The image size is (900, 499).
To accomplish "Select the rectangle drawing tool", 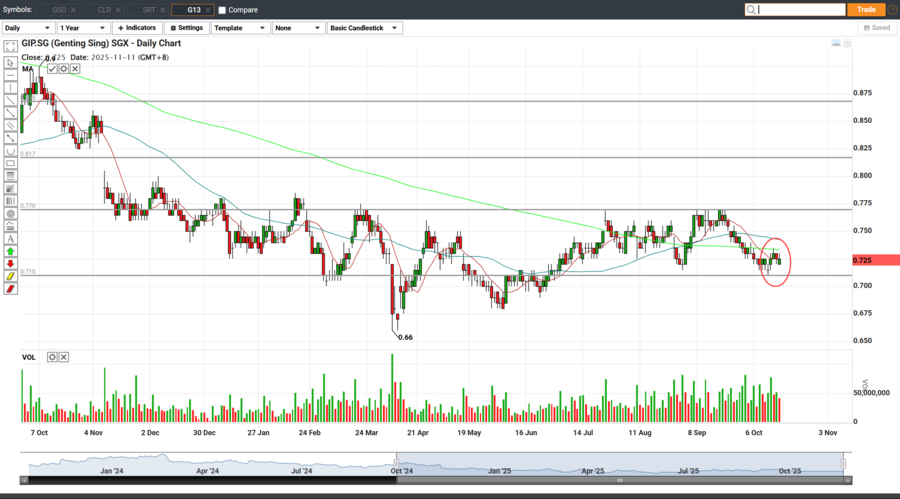I will pos(10,163).
